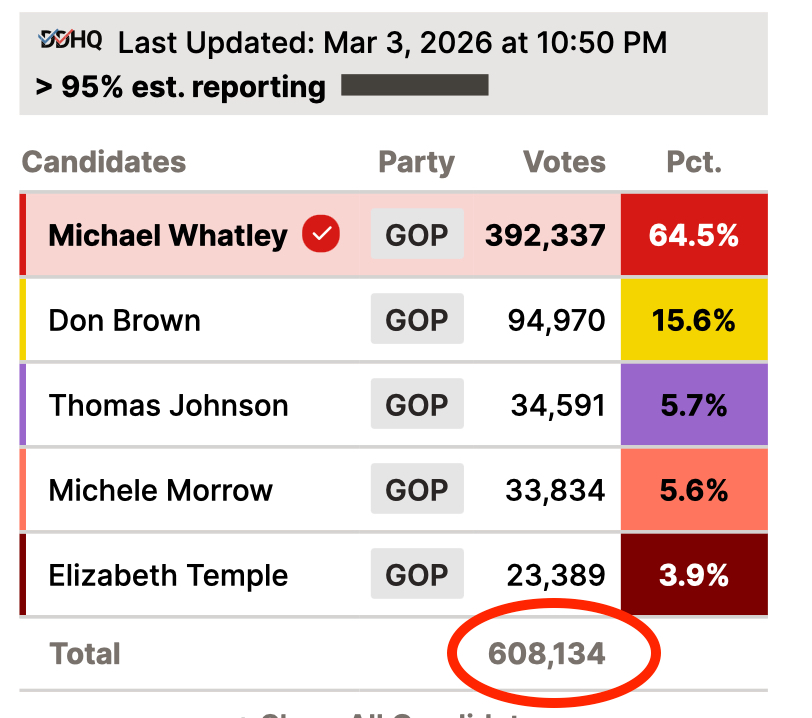The image size is (812, 718).
Task: Click the dark estimated reporting progress bar
Action: tap(415, 86)
